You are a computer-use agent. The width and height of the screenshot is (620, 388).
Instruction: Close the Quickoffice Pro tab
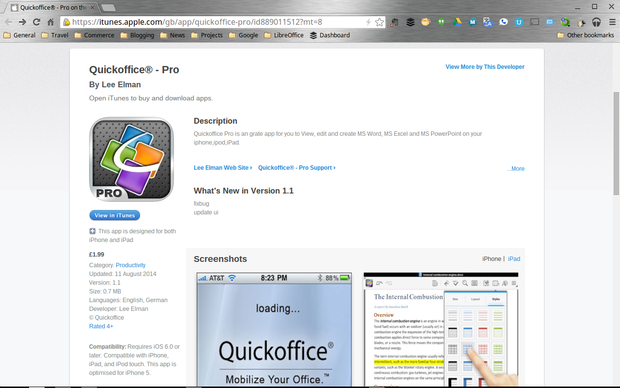click(93, 8)
